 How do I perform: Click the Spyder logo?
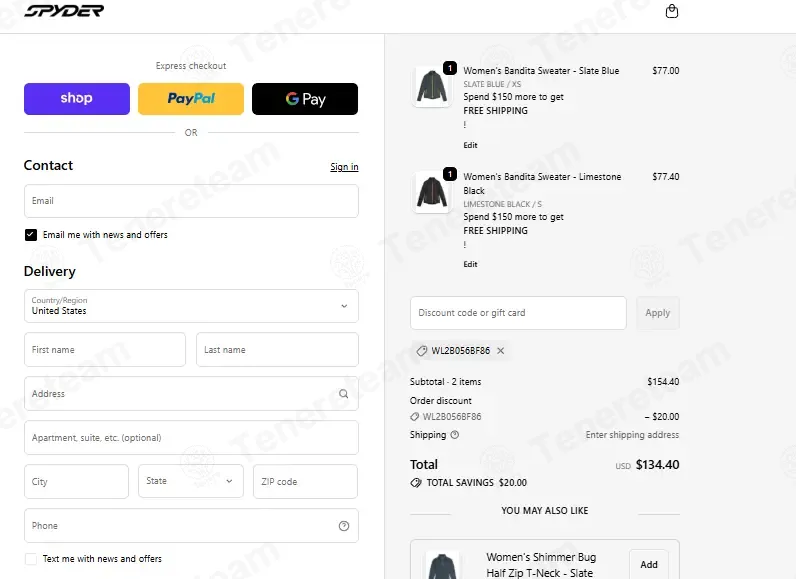(x=64, y=11)
